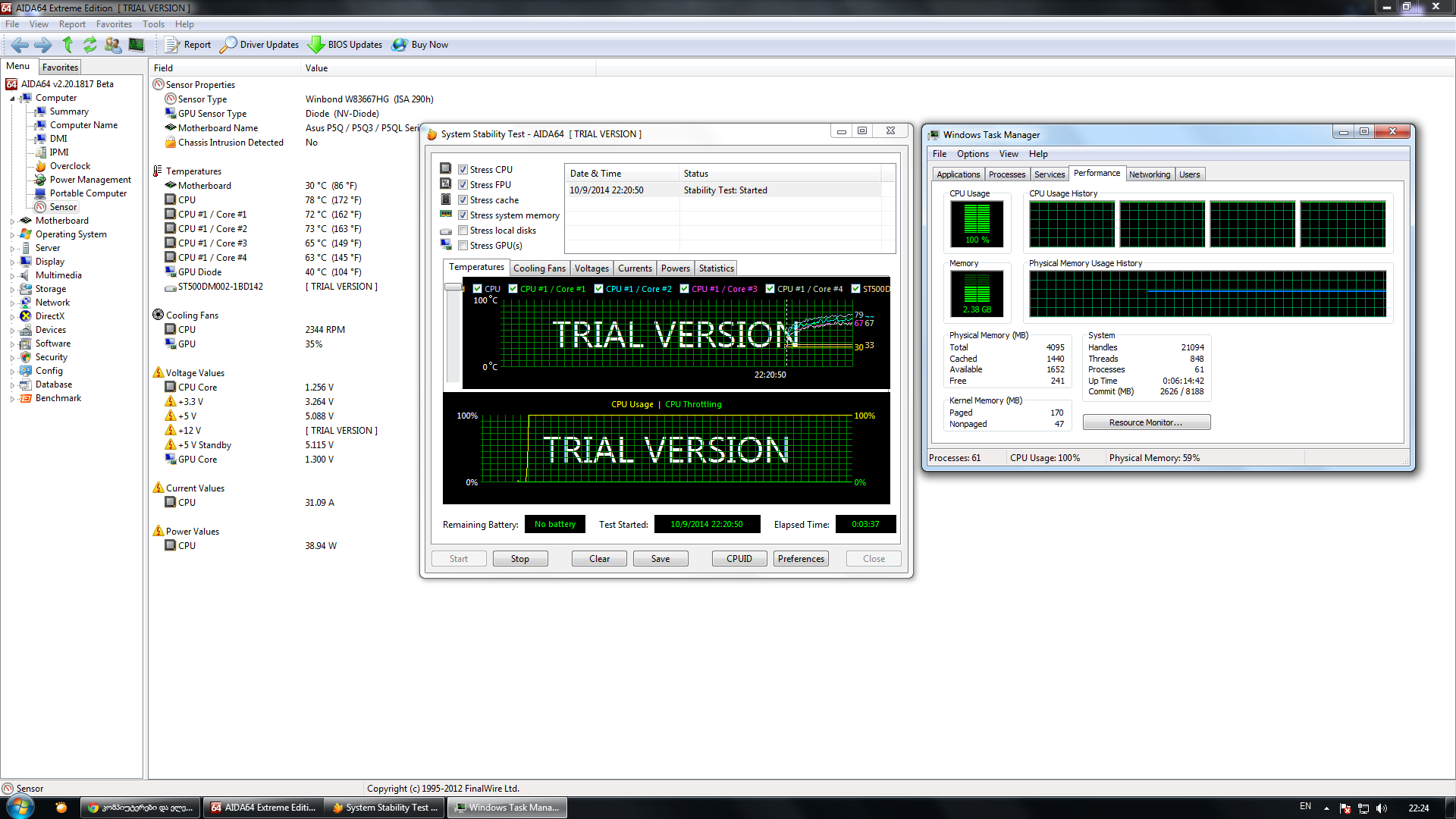The width and height of the screenshot is (1456, 819).
Task: Enable the Stress GPU(s) option
Action: pyautogui.click(x=463, y=246)
